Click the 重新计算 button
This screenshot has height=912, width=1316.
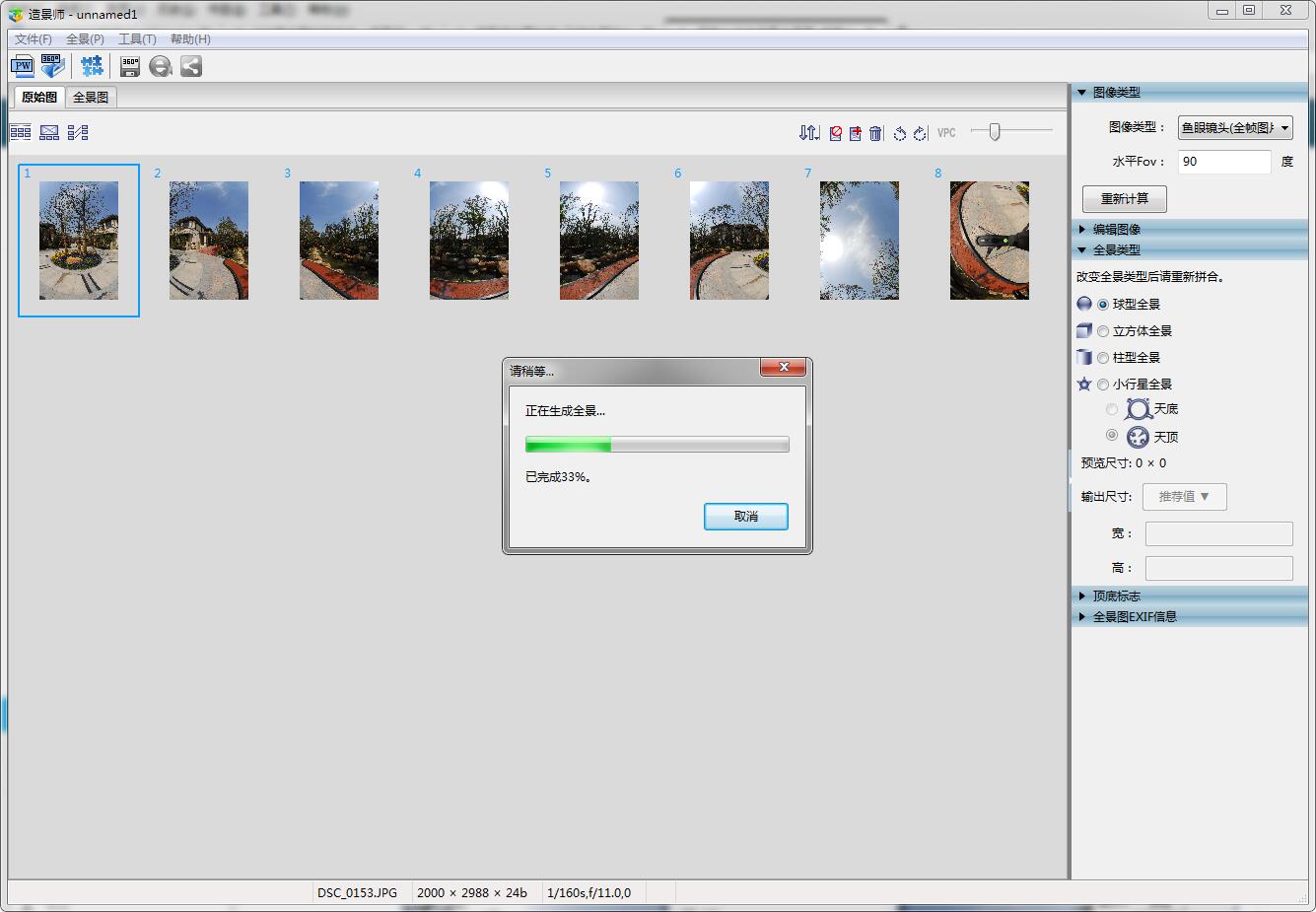click(x=1124, y=198)
